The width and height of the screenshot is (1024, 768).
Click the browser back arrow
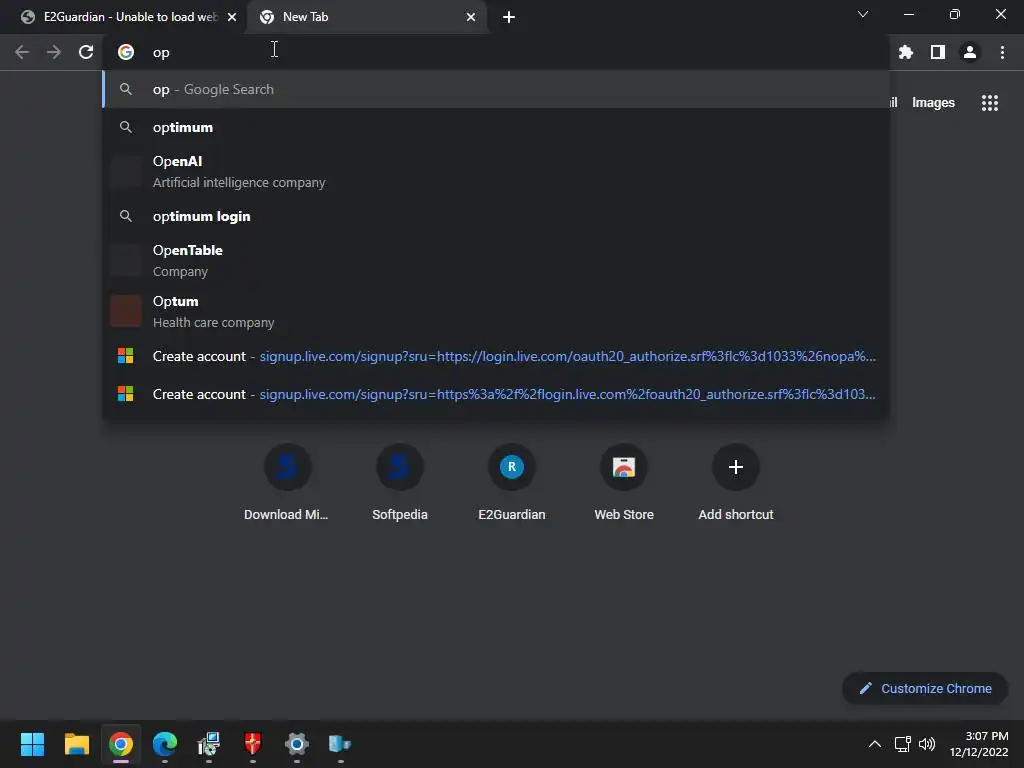[x=22, y=52]
